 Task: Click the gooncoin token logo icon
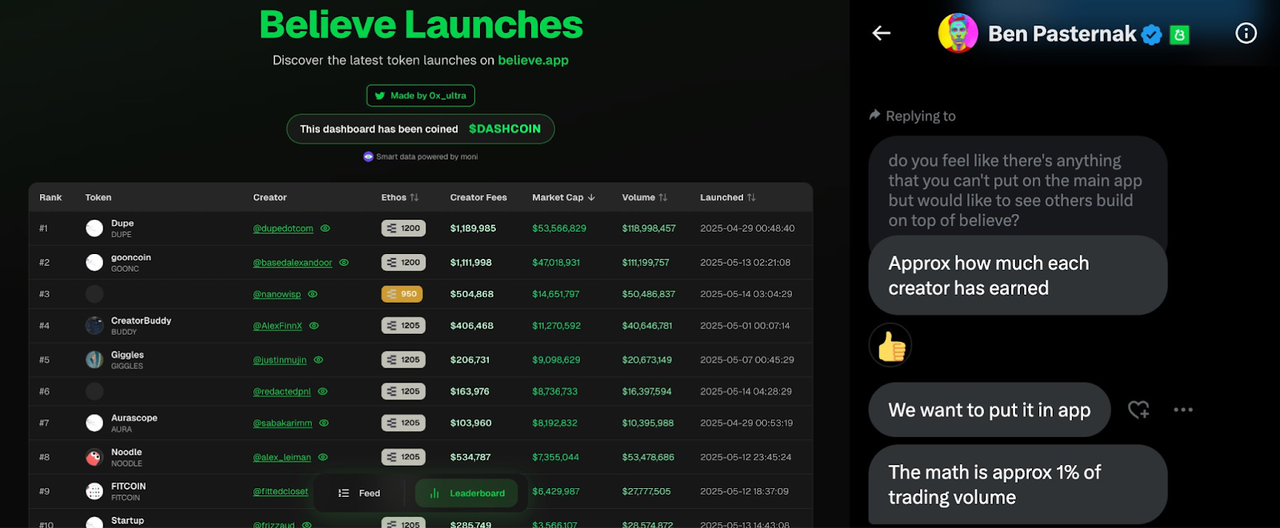[94, 262]
